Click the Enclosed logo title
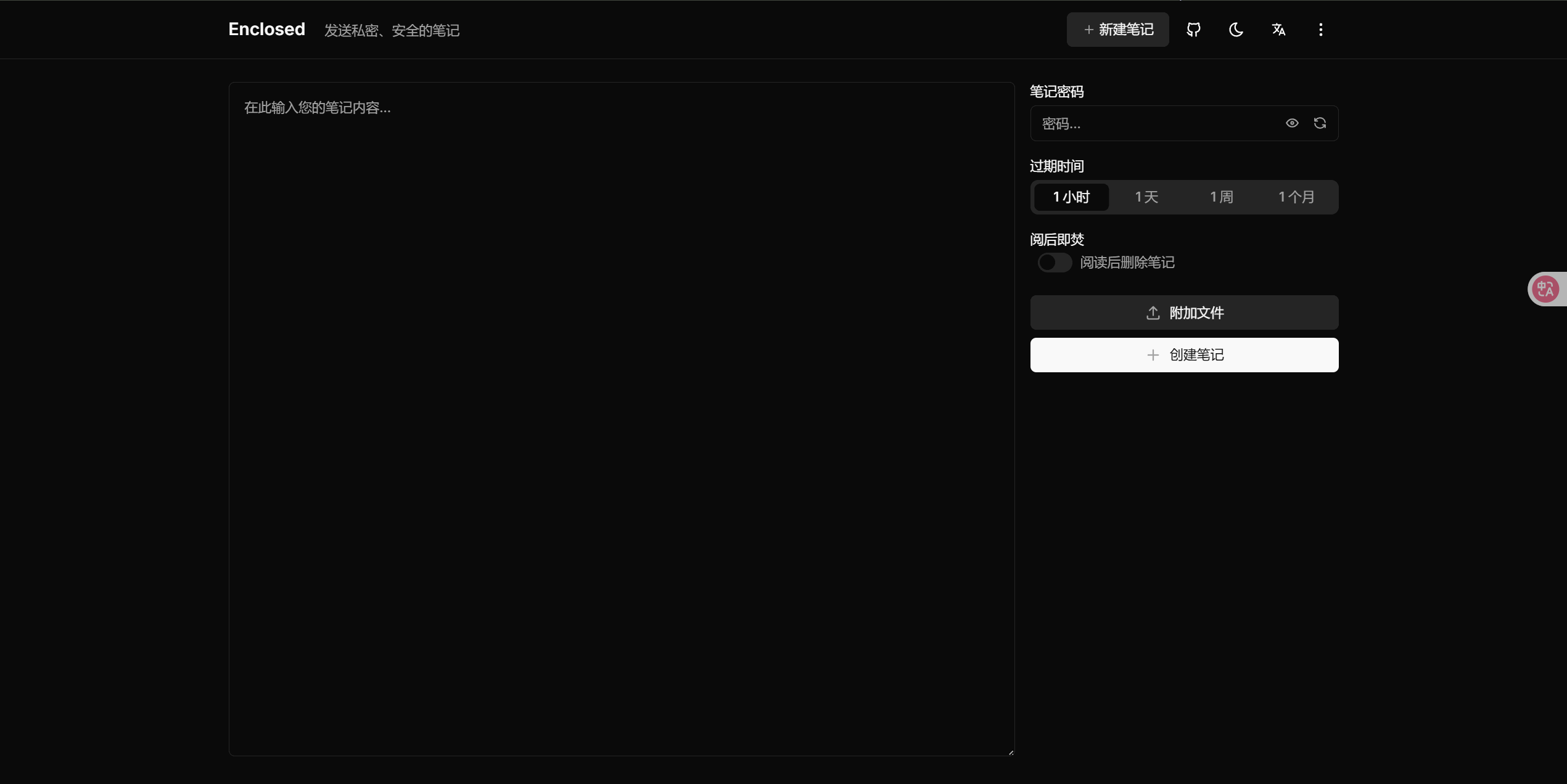This screenshot has width=1567, height=784. point(266,29)
